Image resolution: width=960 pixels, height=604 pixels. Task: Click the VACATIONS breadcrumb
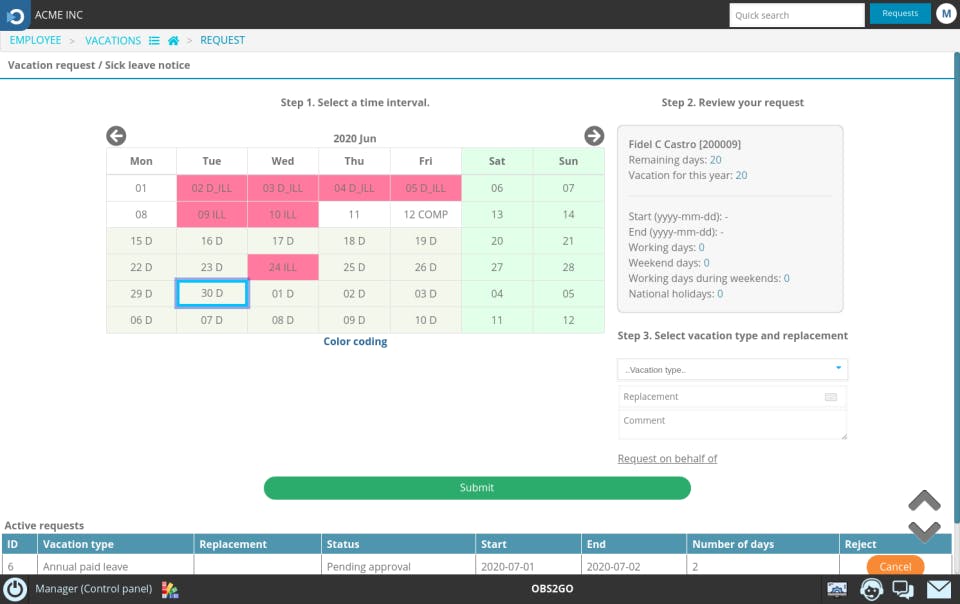click(x=113, y=40)
